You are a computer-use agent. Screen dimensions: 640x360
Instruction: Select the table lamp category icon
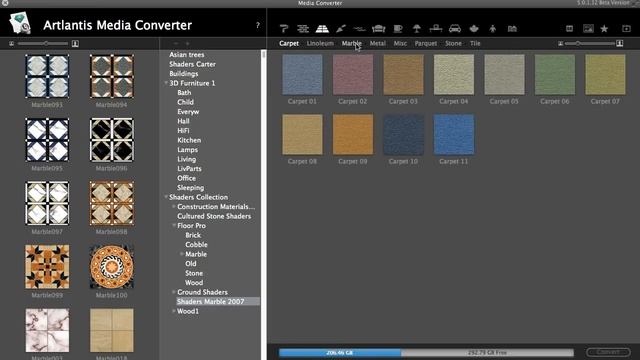point(417,29)
